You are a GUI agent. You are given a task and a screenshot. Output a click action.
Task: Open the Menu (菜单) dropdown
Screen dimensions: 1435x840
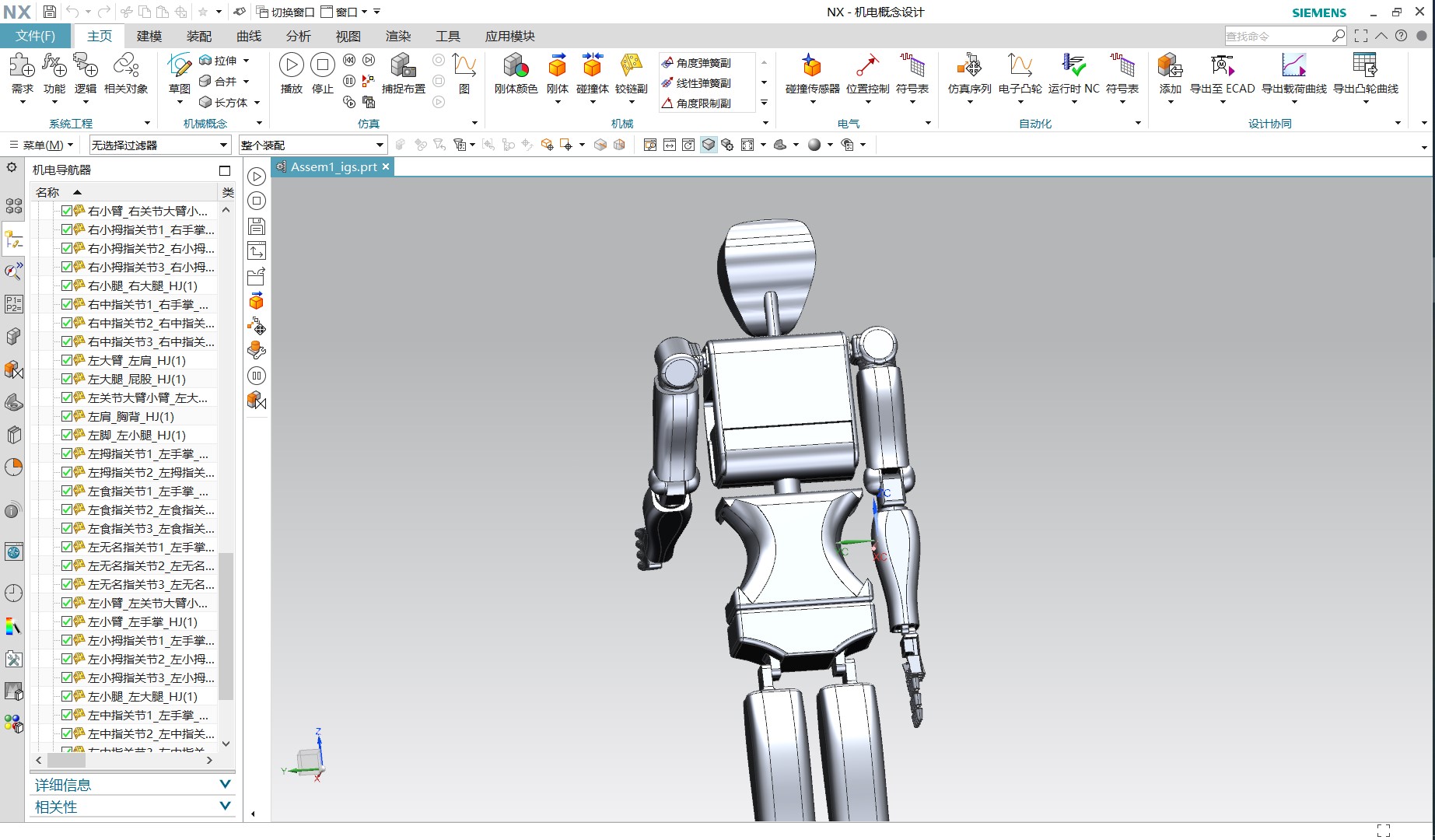41,145
